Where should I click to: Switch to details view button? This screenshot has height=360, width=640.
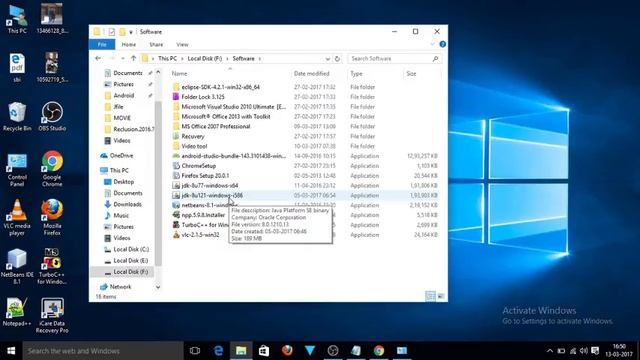click(x=430, y=296)
